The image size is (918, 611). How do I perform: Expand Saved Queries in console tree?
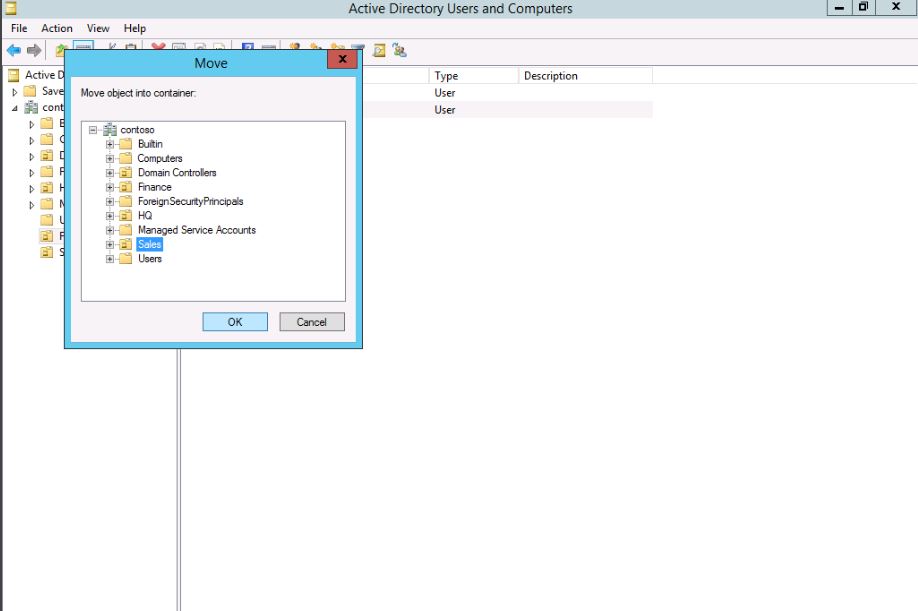(15, 91)
